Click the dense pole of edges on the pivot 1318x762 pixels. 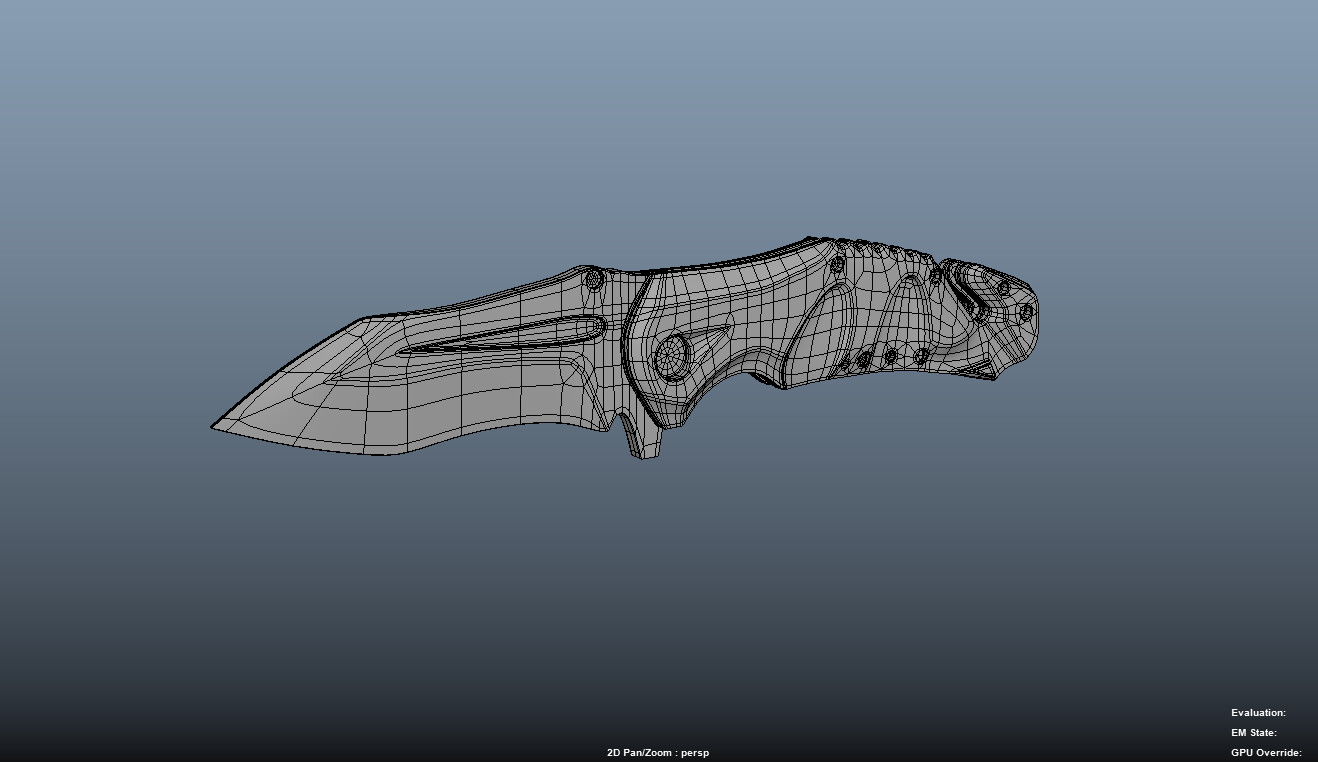pos(671,356)
